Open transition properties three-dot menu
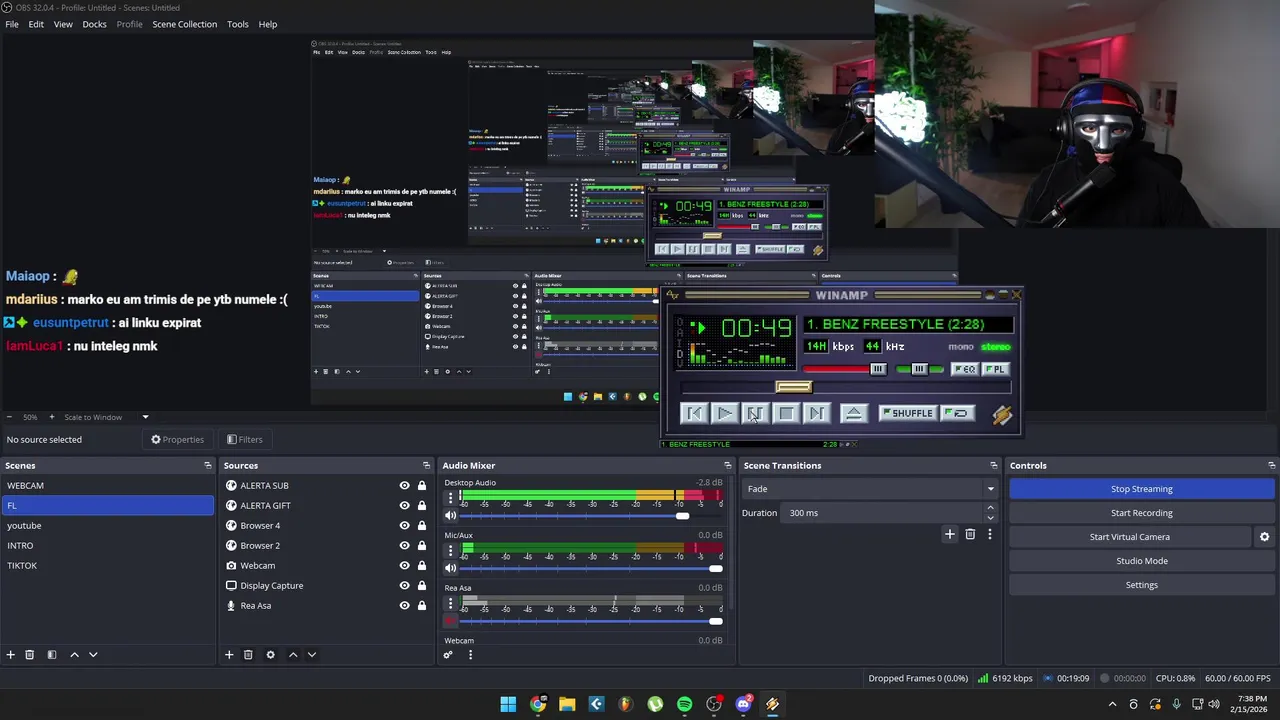 click(990, 534)
